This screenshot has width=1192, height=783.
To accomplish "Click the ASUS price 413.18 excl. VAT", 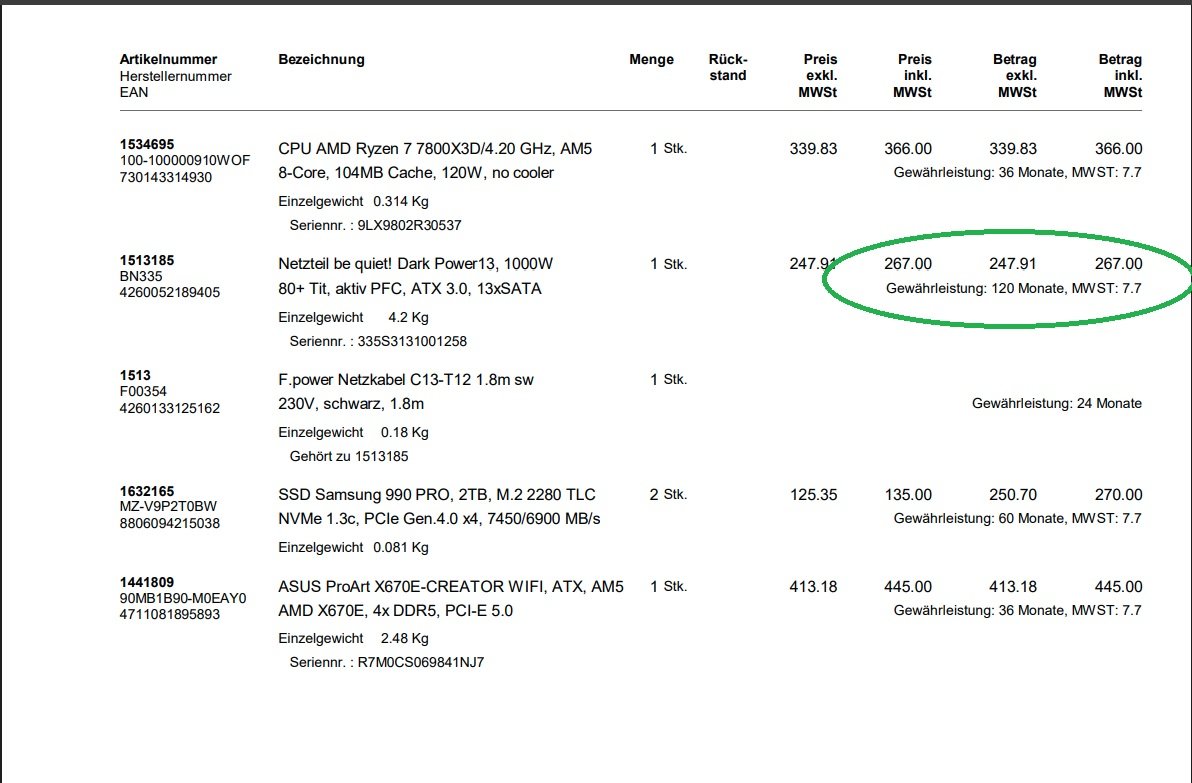I will [x=813, y=587].
